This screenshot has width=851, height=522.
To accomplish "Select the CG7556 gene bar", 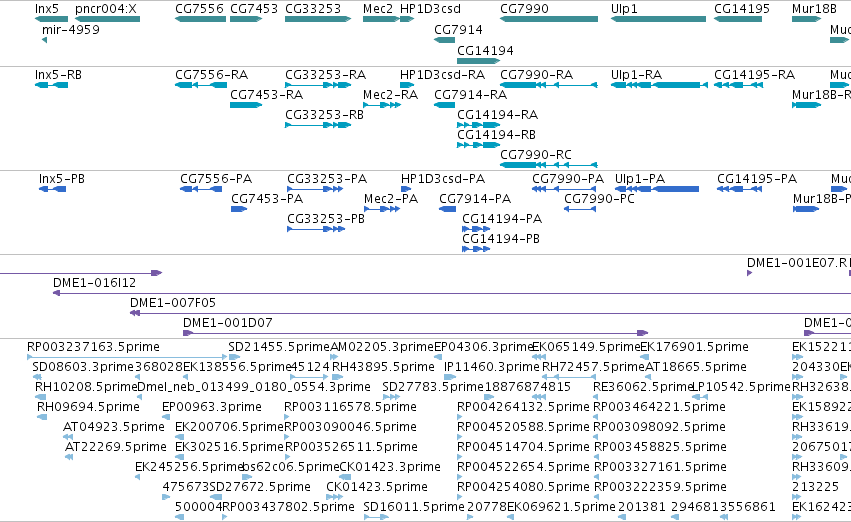I will click(200, 19).
